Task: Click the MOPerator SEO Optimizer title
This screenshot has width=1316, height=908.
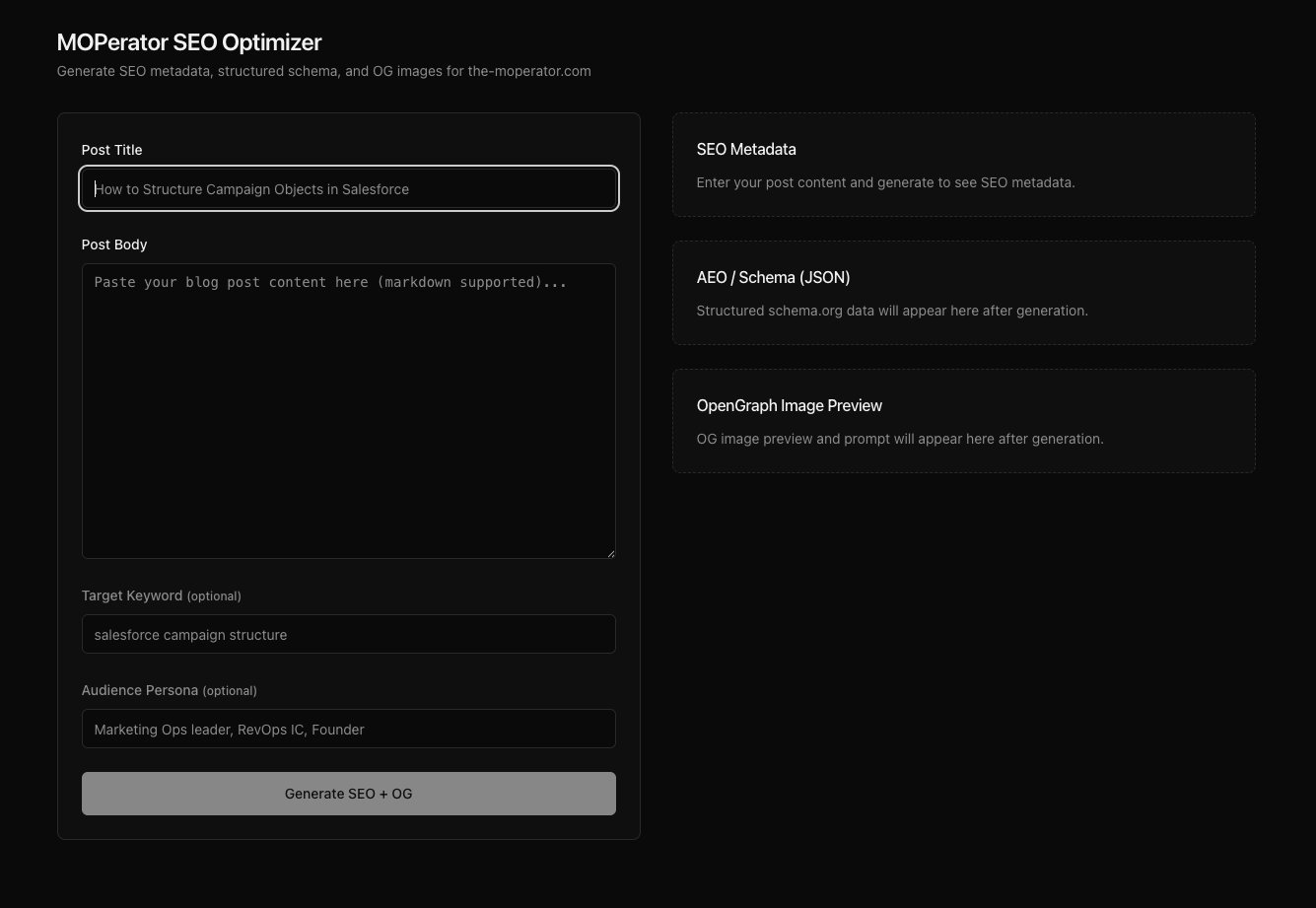Action: tap(189, 42)
